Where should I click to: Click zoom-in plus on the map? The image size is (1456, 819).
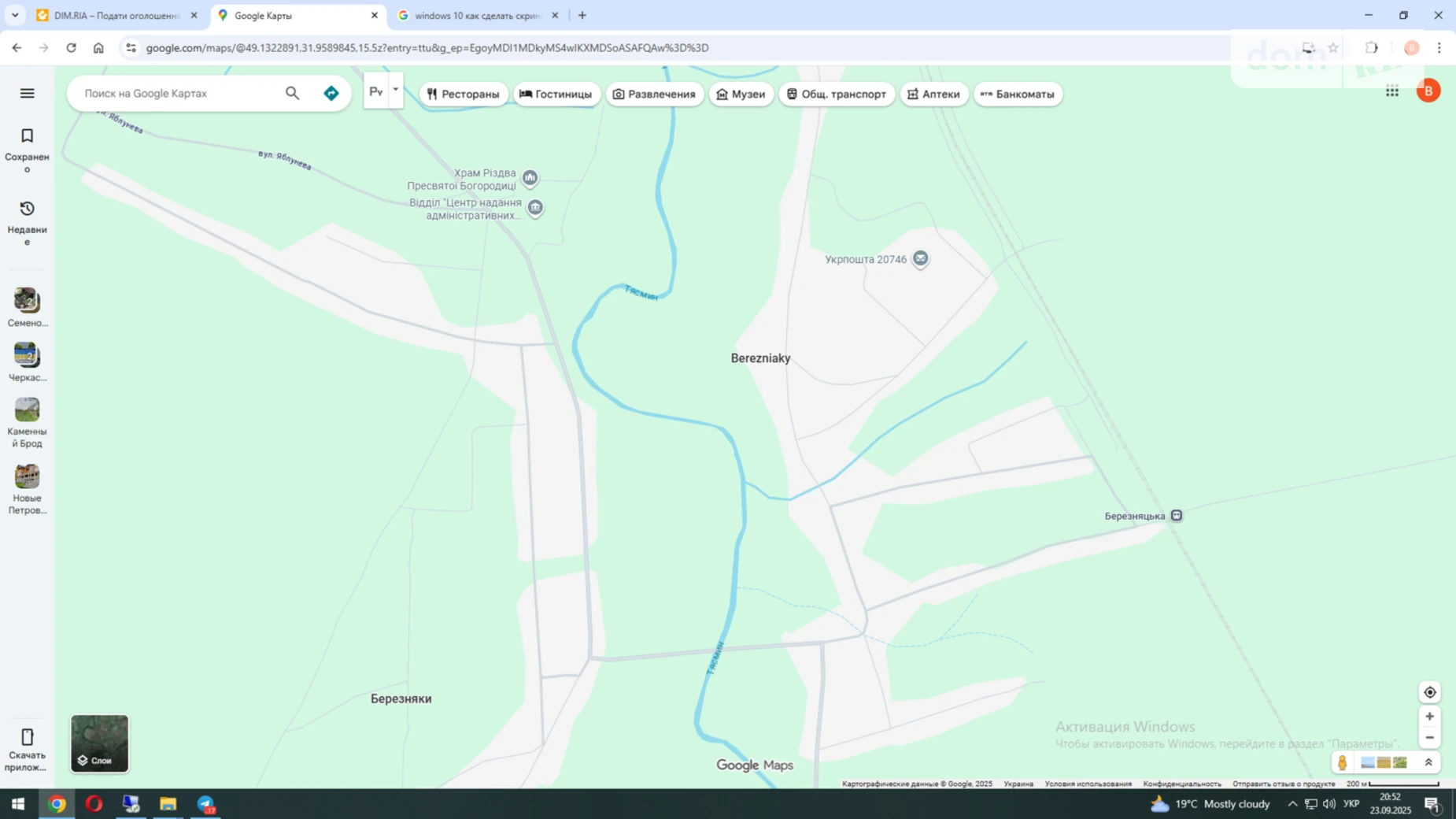point(1428,716)
